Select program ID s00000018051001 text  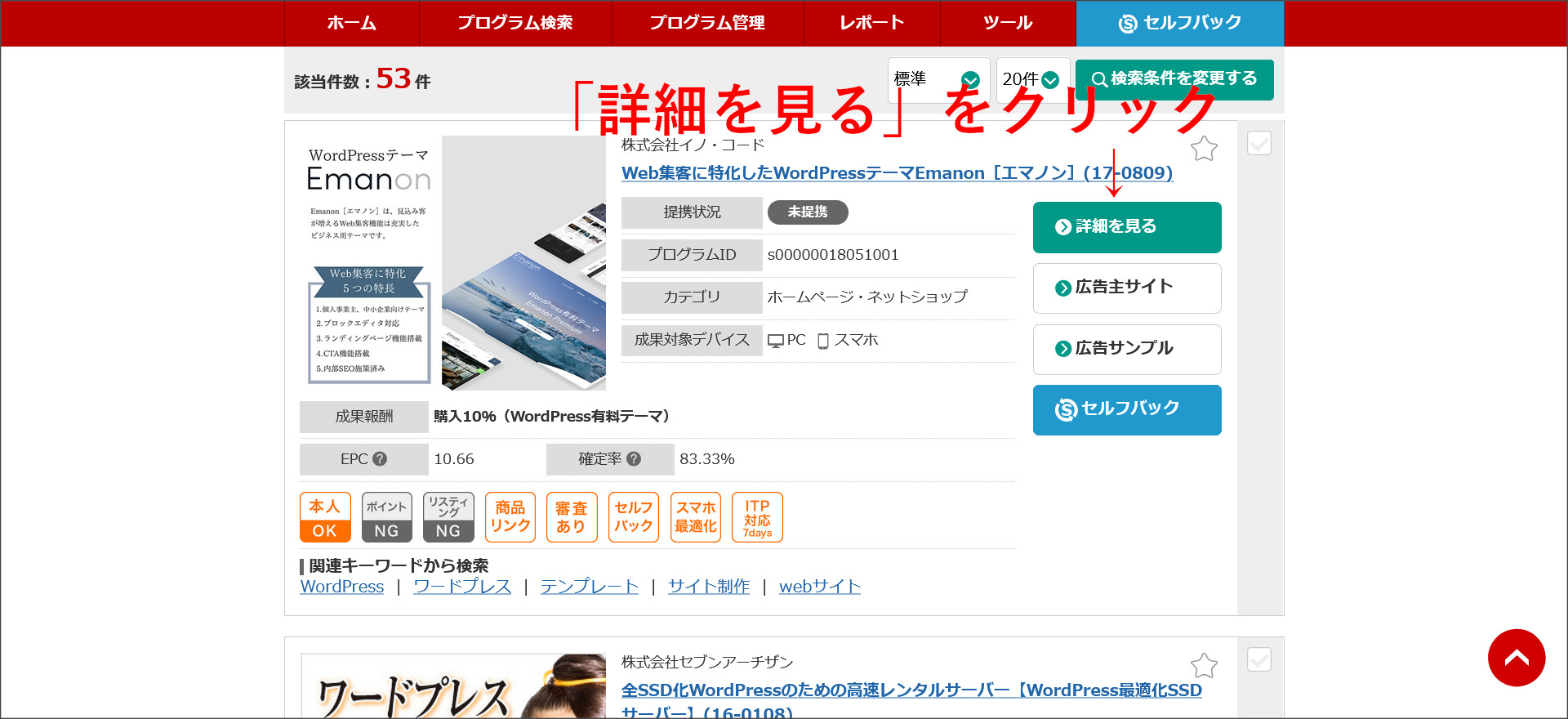pos(833,255)
